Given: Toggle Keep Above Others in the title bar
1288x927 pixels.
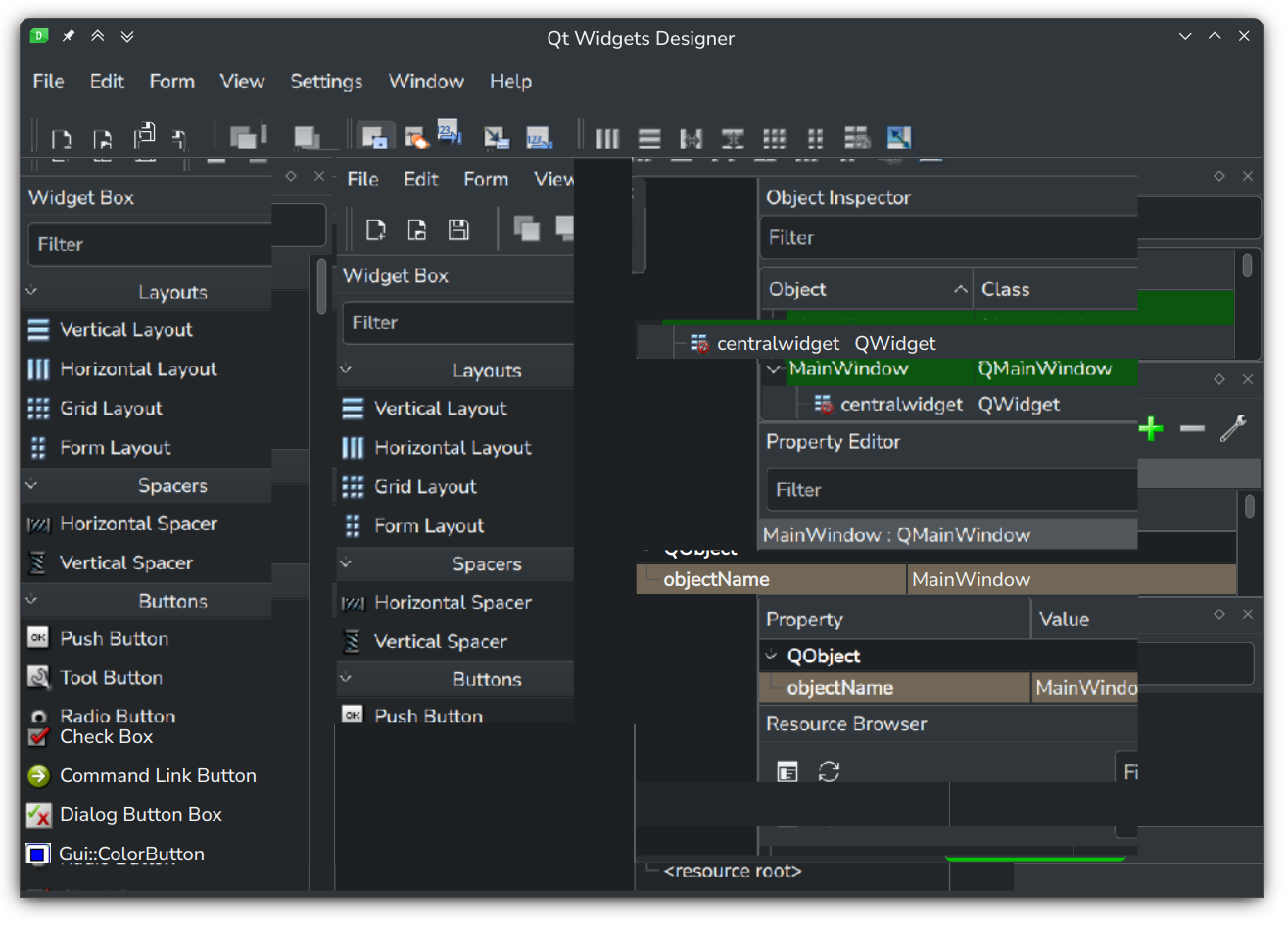Looking at the screenshot, I should 98,36.
